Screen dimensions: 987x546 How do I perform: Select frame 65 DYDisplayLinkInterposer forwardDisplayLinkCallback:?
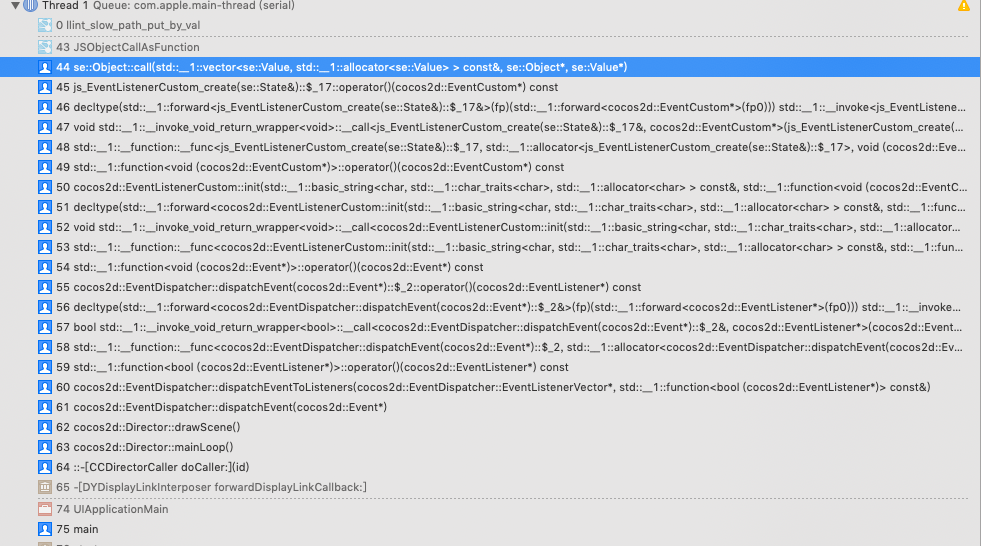[x=211, y=487]
